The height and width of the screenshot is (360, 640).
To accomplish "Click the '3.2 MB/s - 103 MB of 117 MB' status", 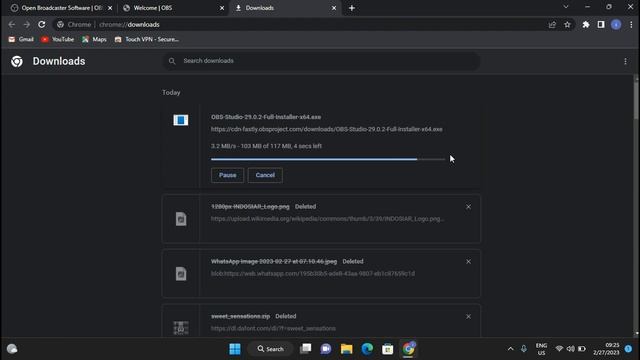I will point(266,146).
